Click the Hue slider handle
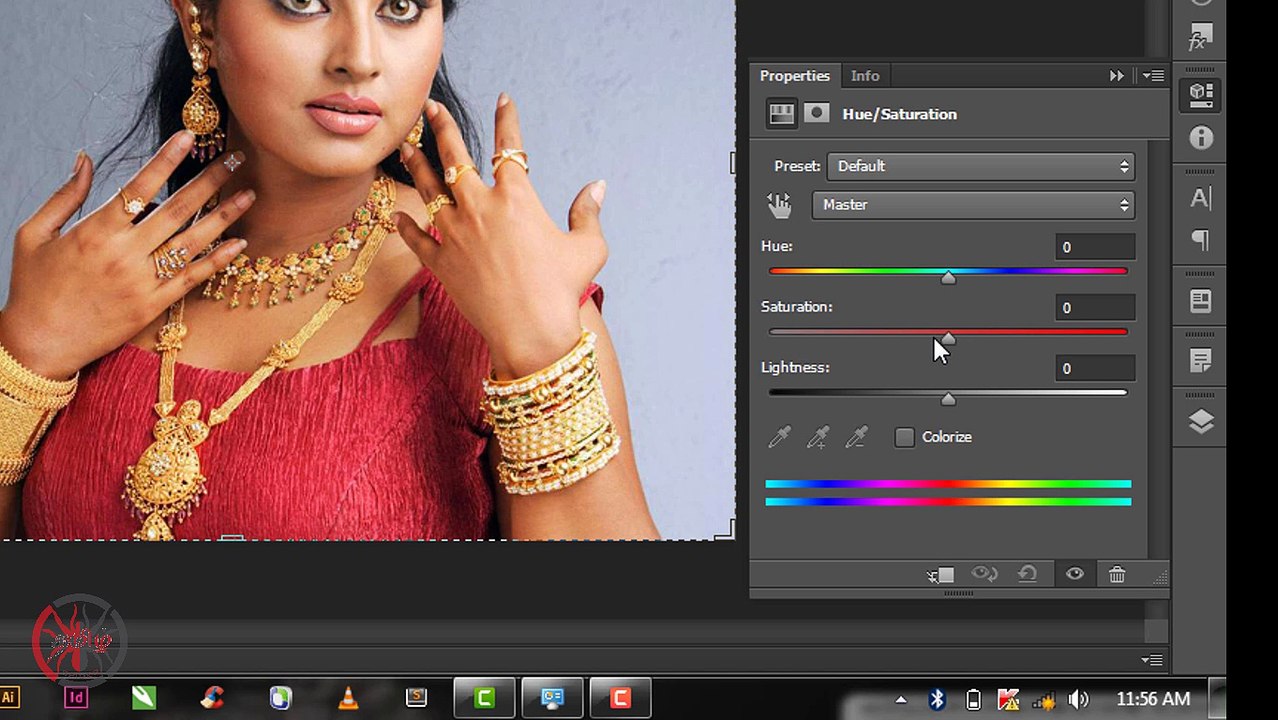The image size is (1278, 720). [x=948, y=278]
